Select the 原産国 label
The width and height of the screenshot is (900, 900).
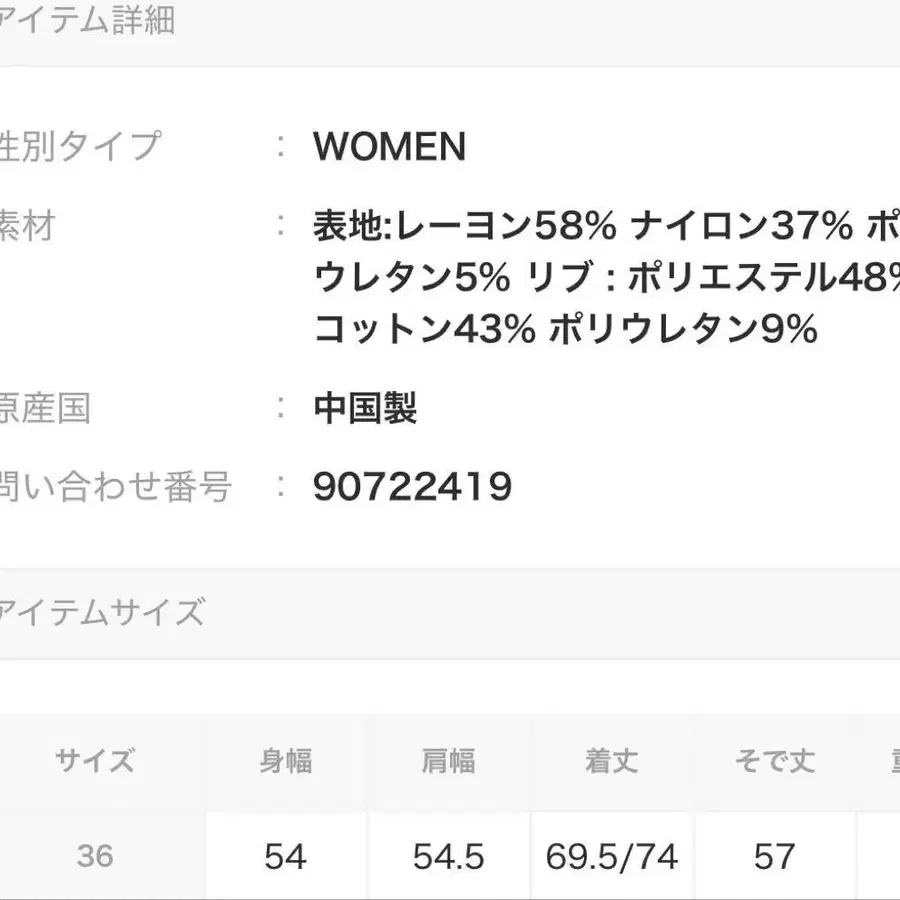pos(45,408)
